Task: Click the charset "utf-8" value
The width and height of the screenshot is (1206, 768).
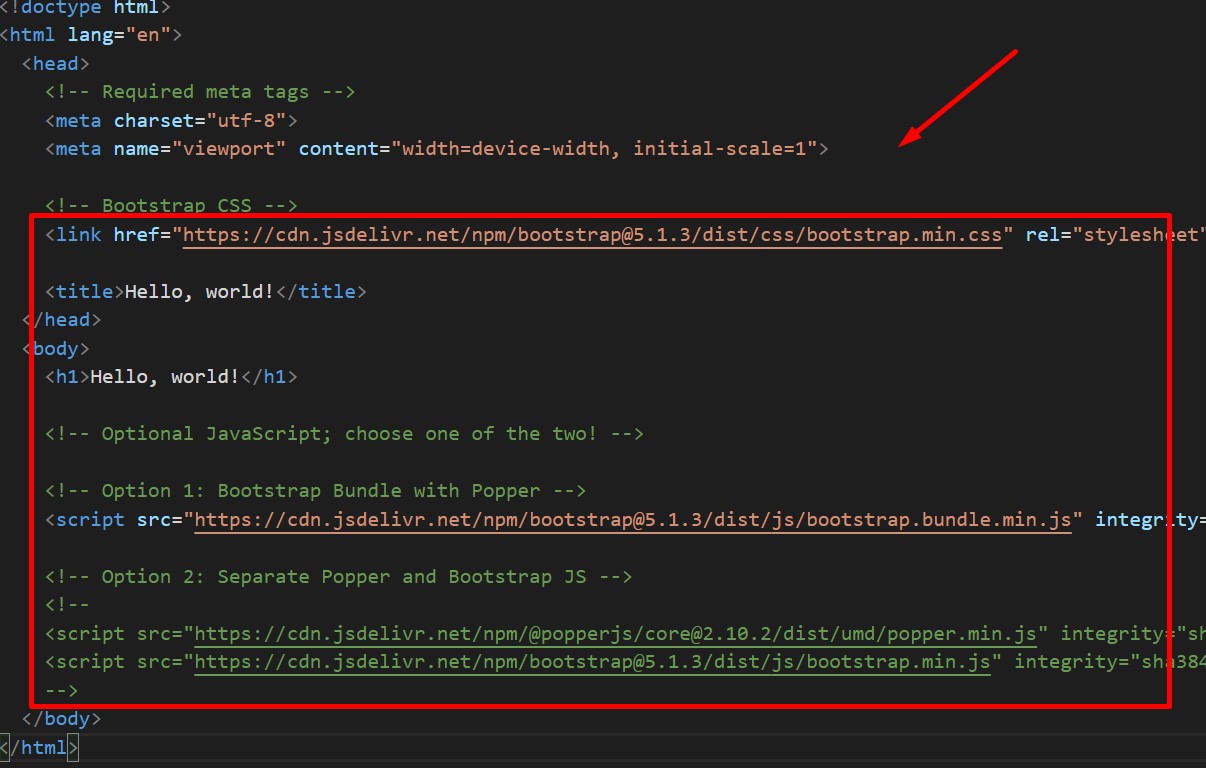Action: [x=246, y=121]
